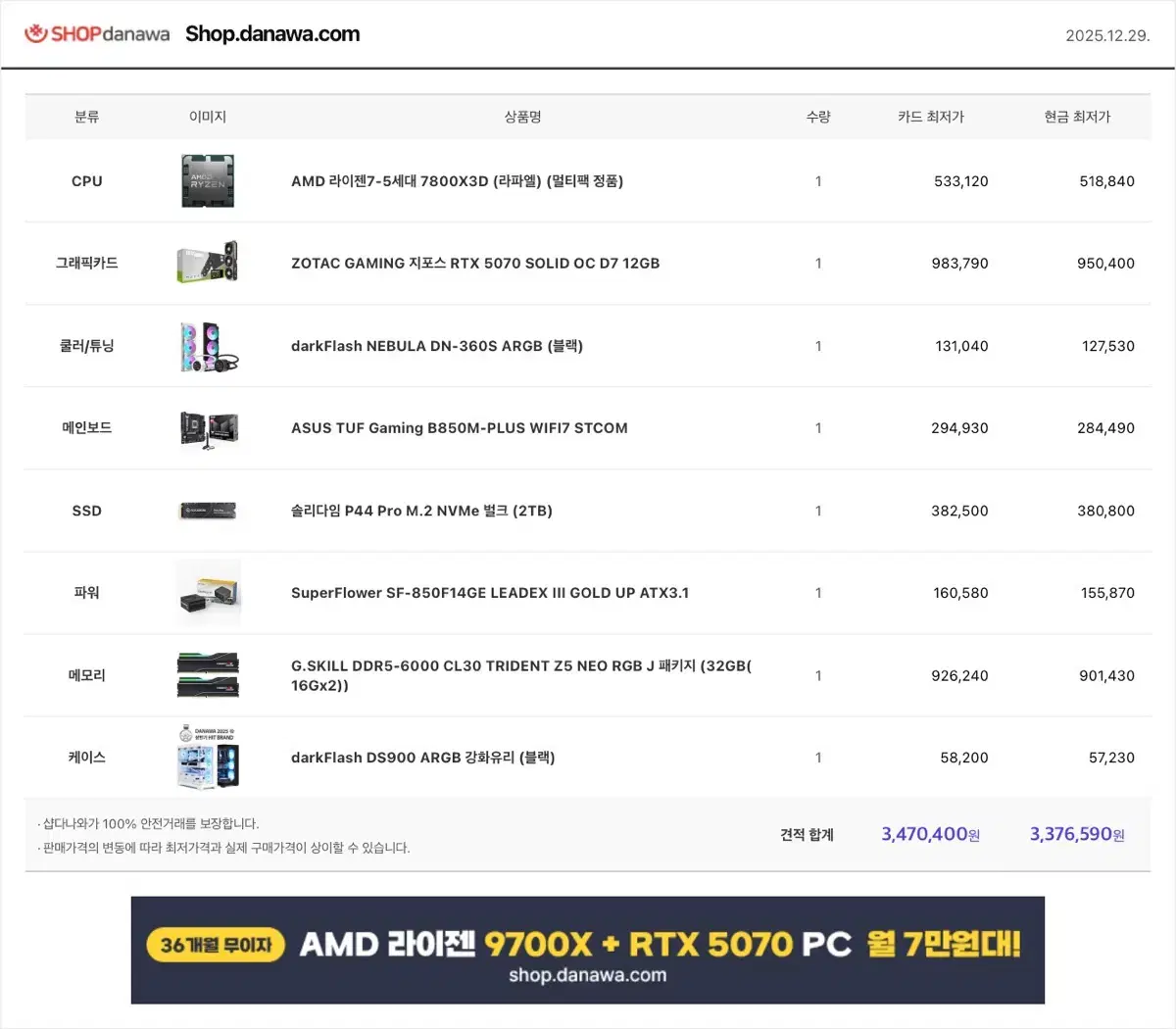Click the SuperFlower power supply image

[207, 592]
